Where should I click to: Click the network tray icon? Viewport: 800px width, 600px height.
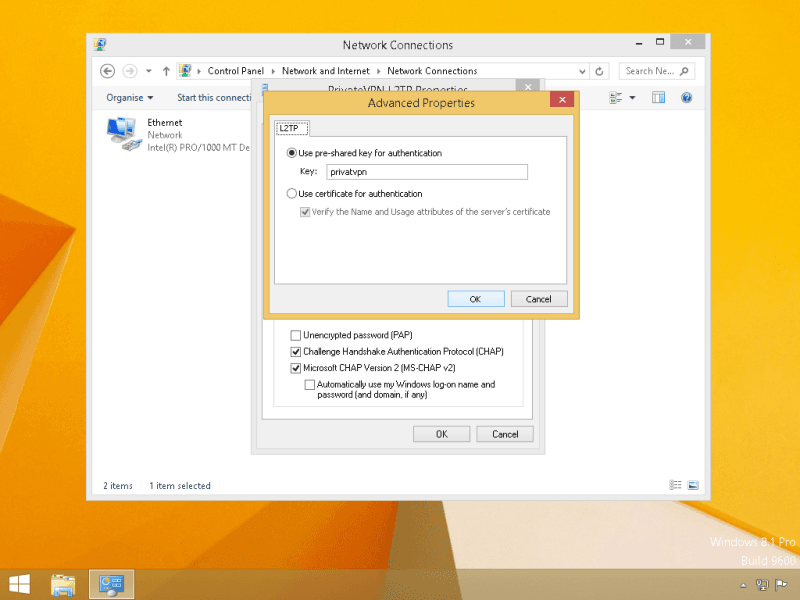[x=761, y=585]
